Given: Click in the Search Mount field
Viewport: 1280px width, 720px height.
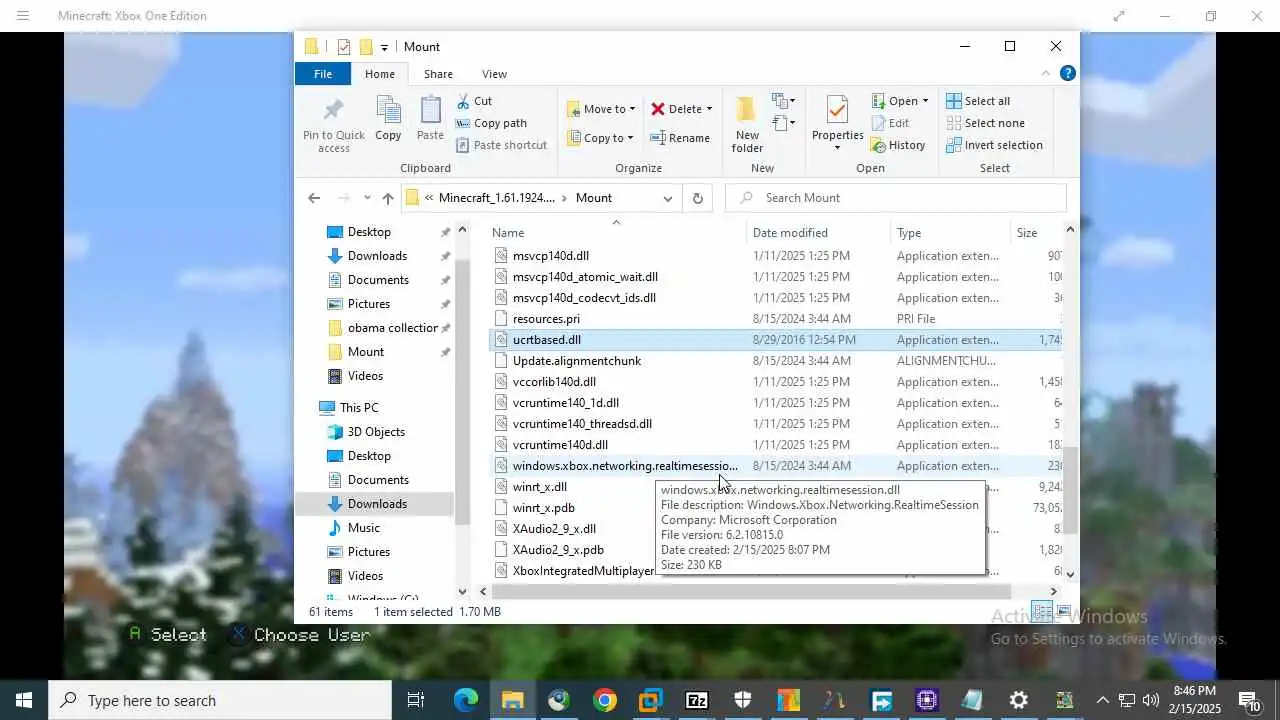Looking at the screenshot, I should pos(896,198).
